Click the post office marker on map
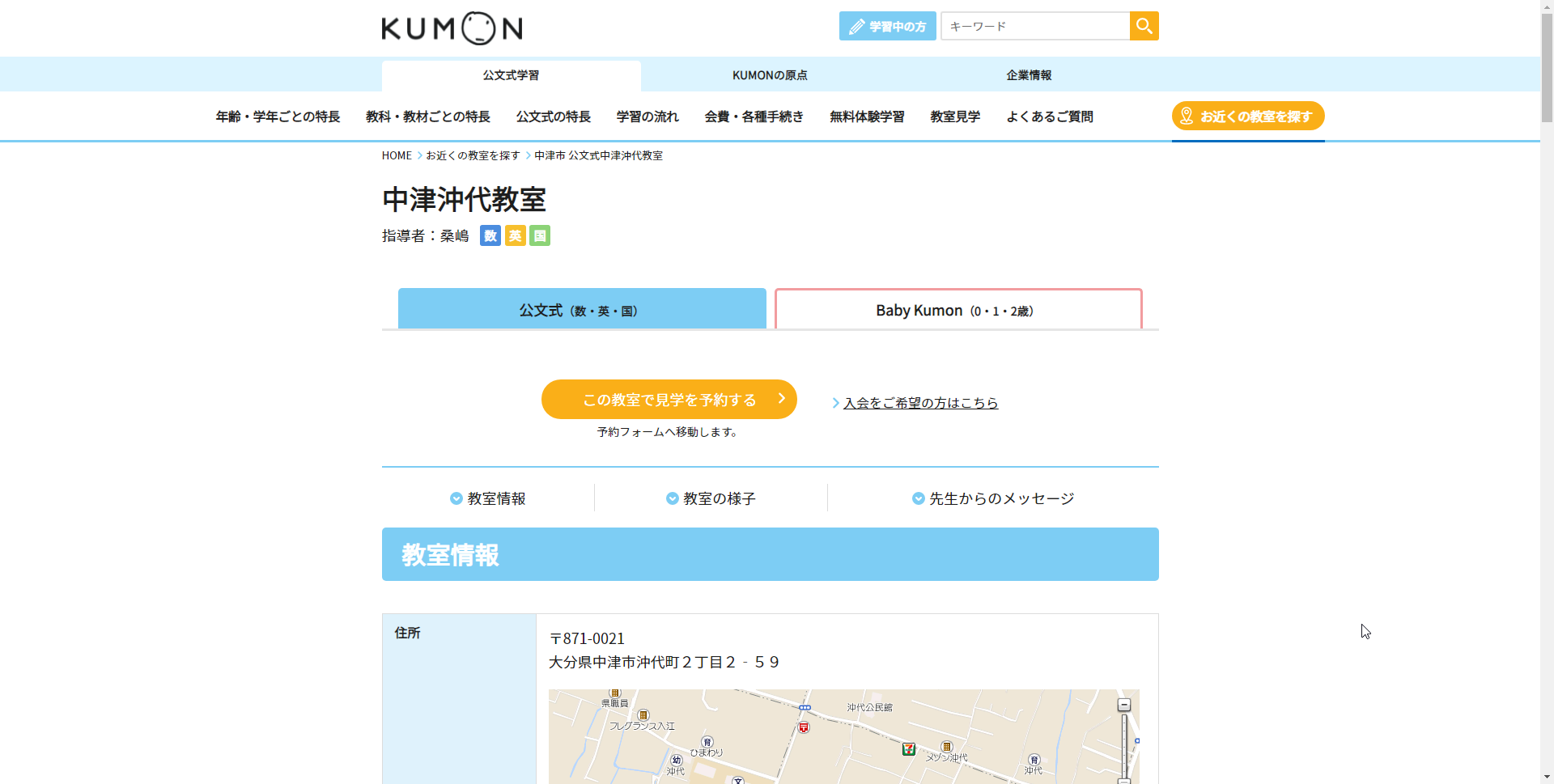The width and height of the screenshot is (1554, 784). [x=804, y=727]
